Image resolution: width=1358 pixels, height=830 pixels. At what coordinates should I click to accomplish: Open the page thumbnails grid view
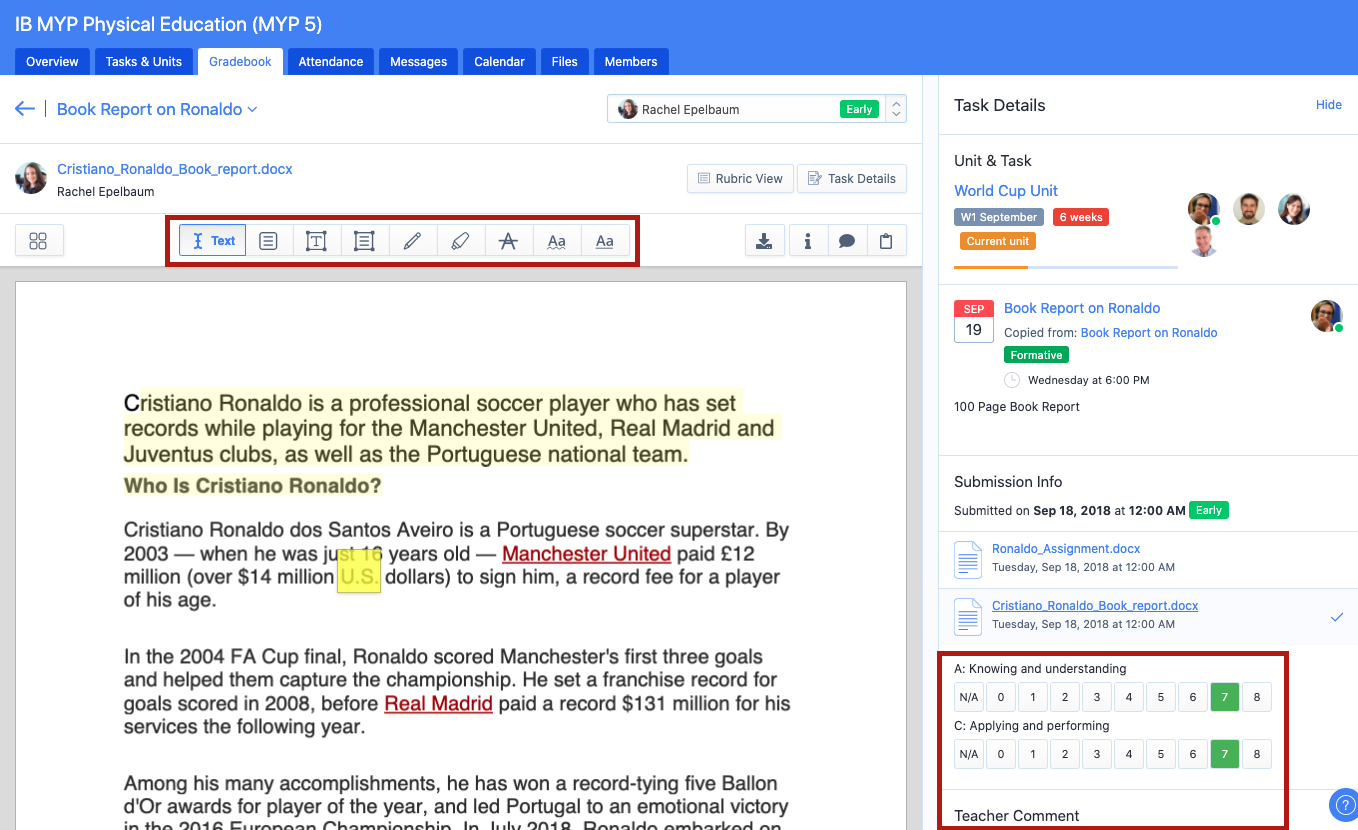(39, 241)
